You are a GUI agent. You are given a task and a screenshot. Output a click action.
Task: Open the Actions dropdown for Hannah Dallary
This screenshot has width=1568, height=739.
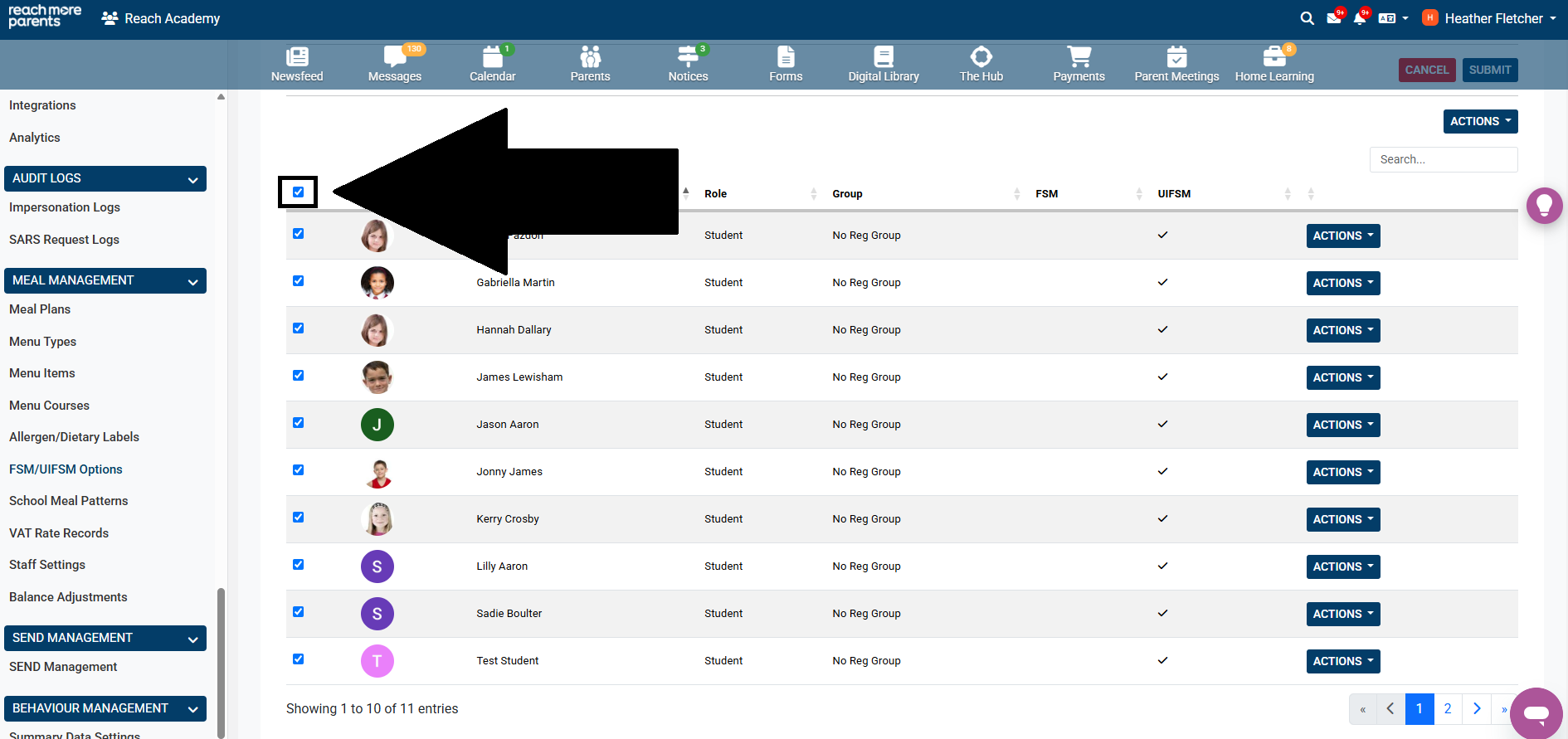pos(1342,330)
